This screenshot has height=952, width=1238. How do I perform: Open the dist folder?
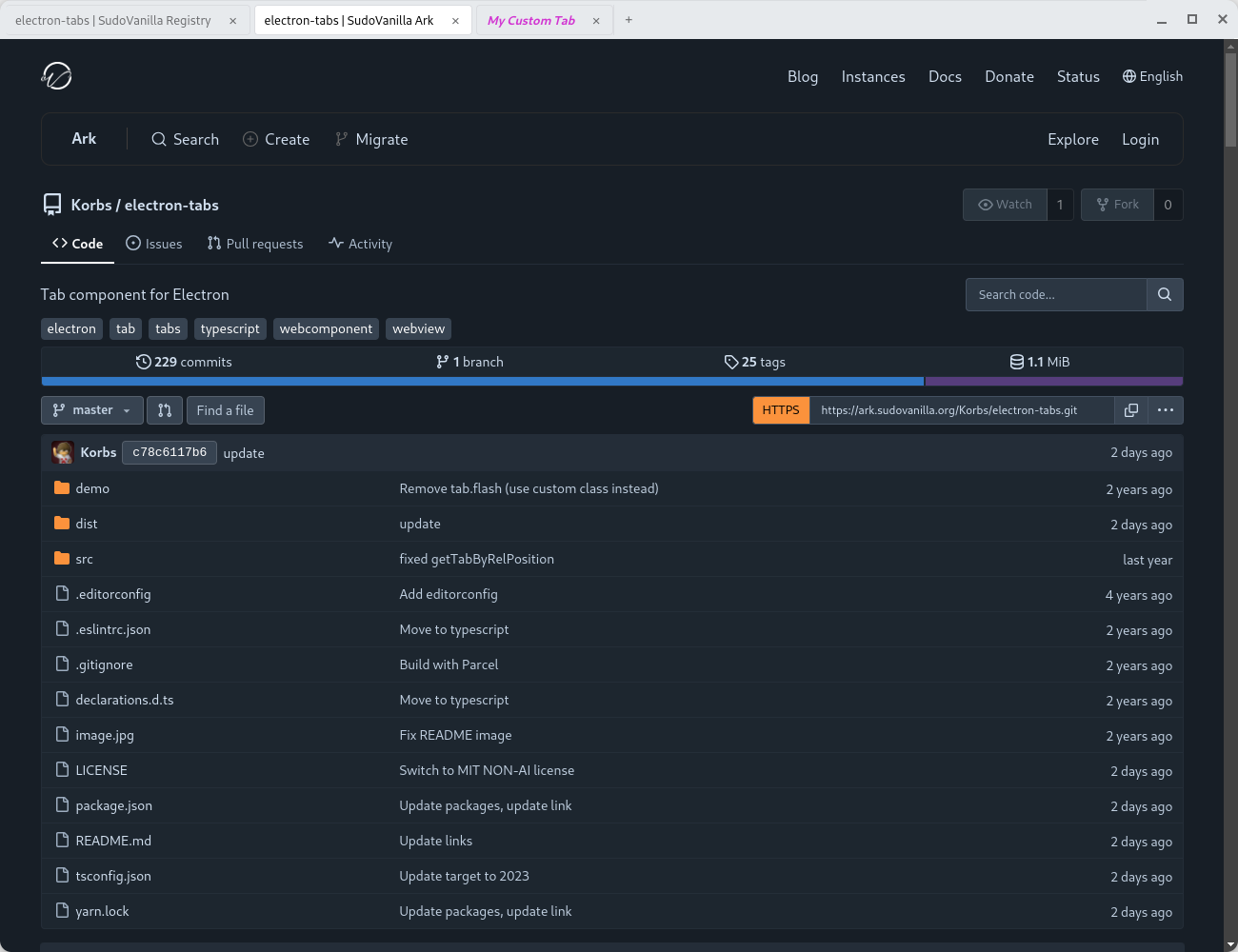[87, 524]
